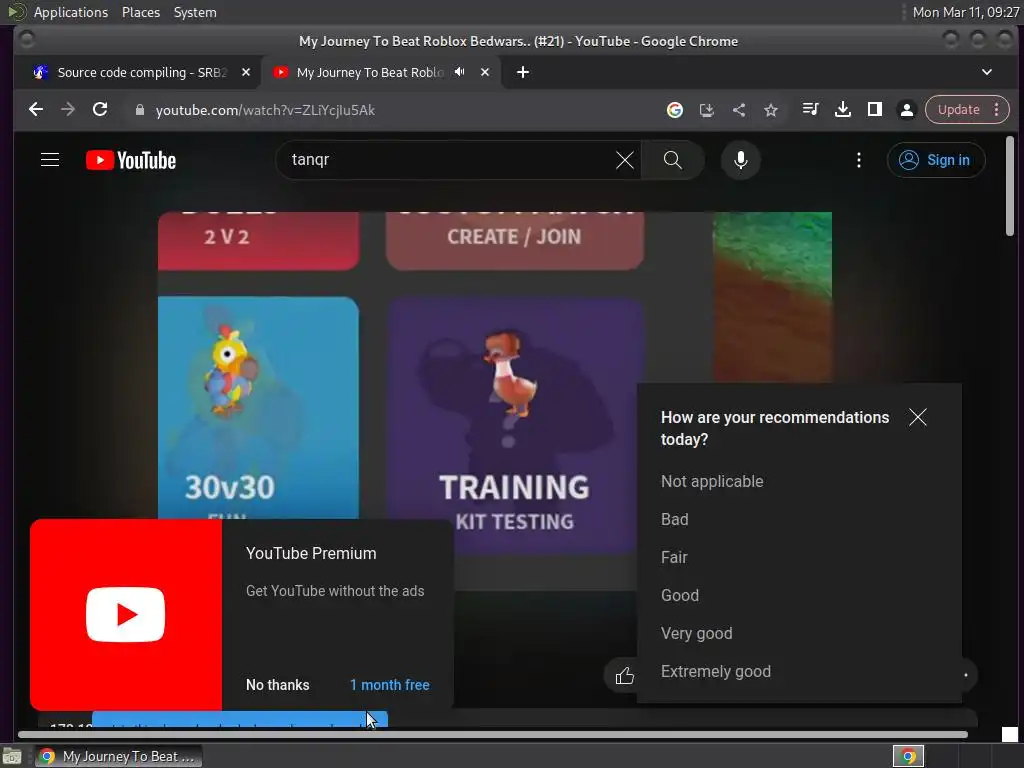Click the My Journey To Beat taskbar button

pyautogui.click(x=118, y=756)
